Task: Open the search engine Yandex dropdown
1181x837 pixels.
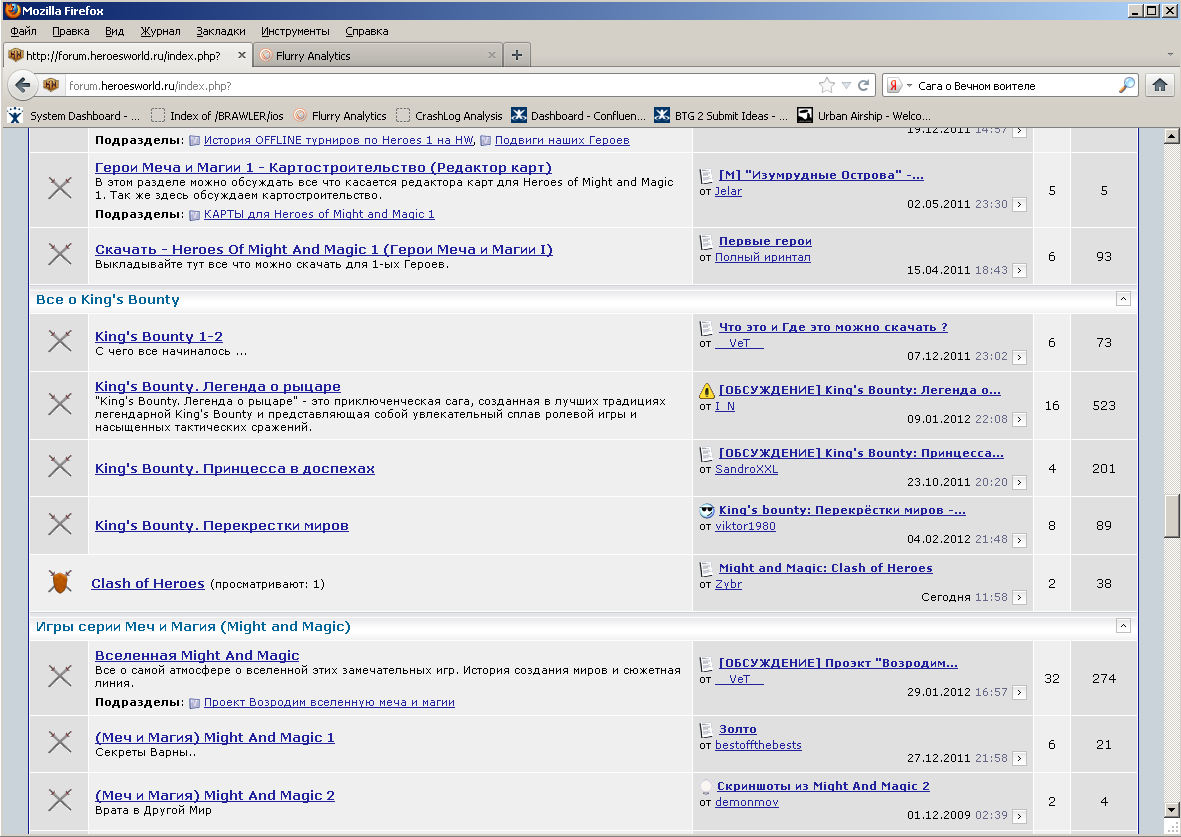Action: [x=909, y=85]
